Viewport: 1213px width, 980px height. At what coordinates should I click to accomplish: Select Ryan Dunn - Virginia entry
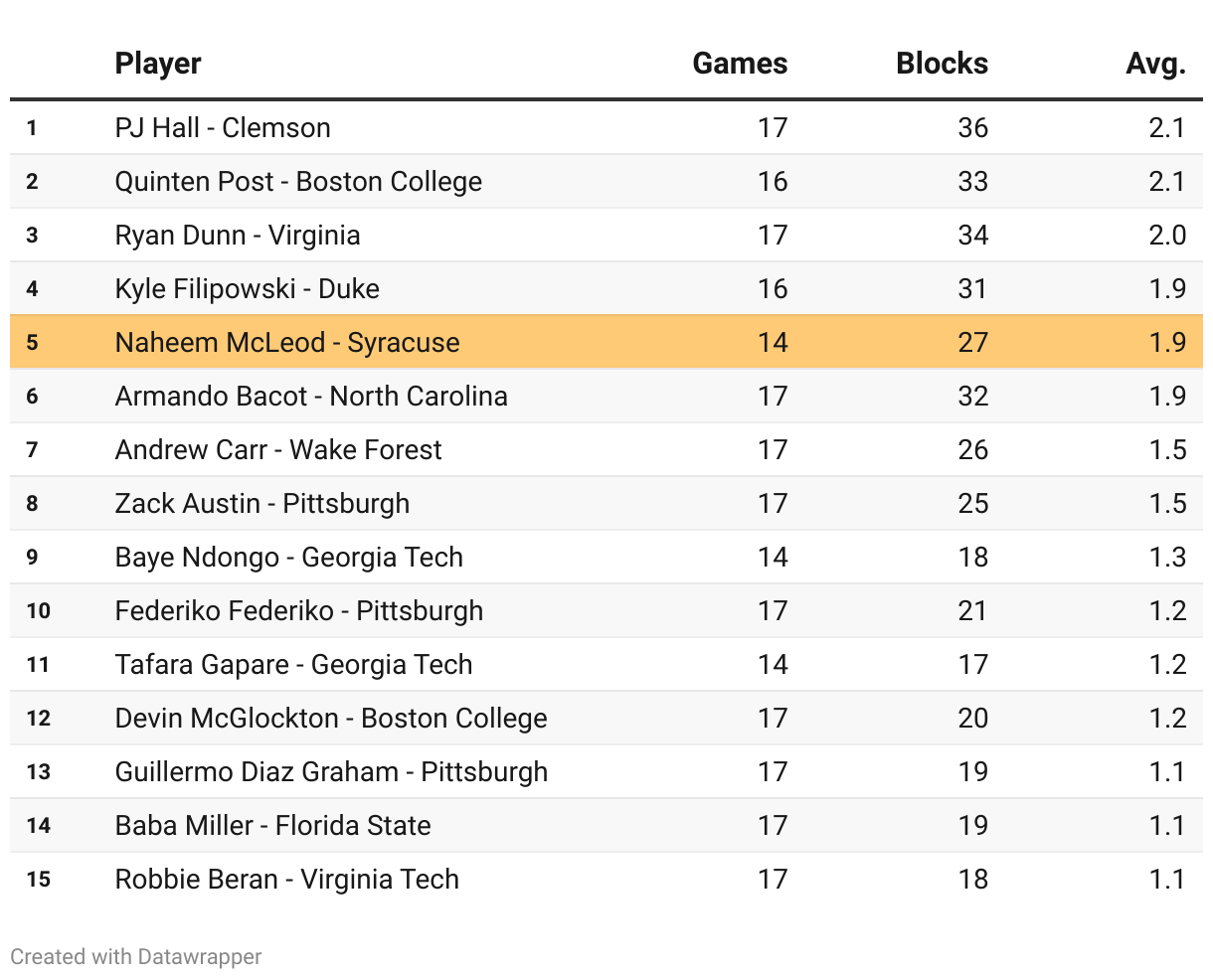(238, 236)
